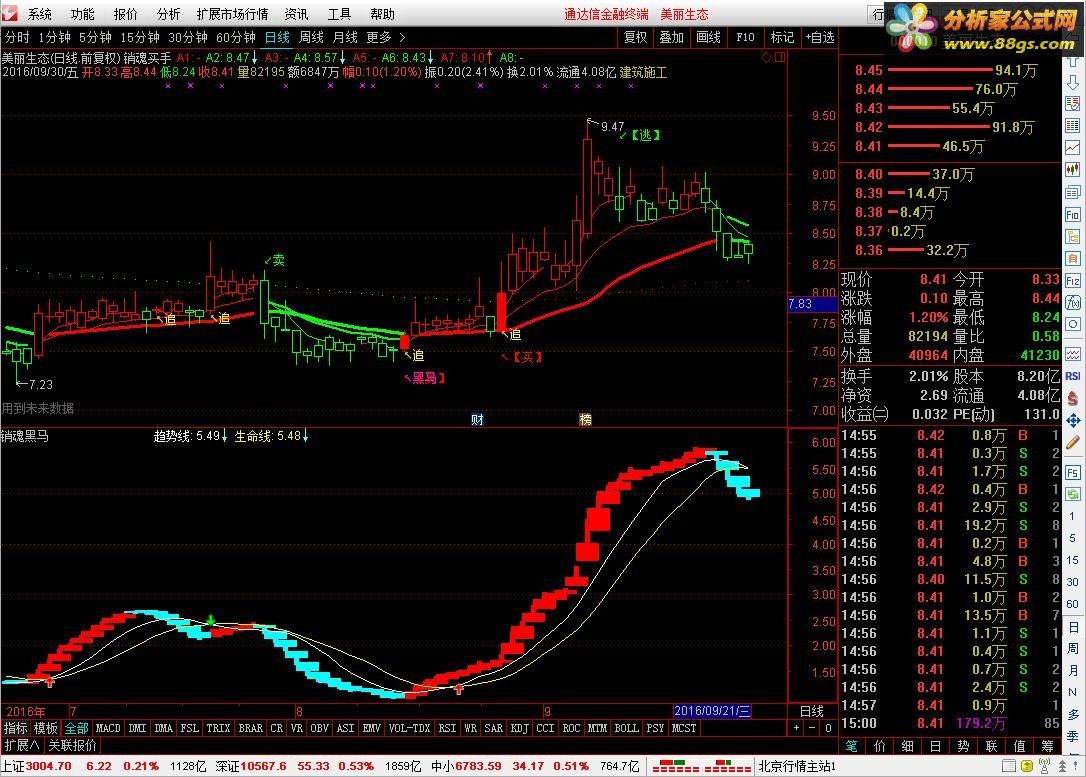Select the RSI indicator icon in sidebar
Viewport: 1086px width, 777px height.
pyautogui.click(x=1072, y=376)
